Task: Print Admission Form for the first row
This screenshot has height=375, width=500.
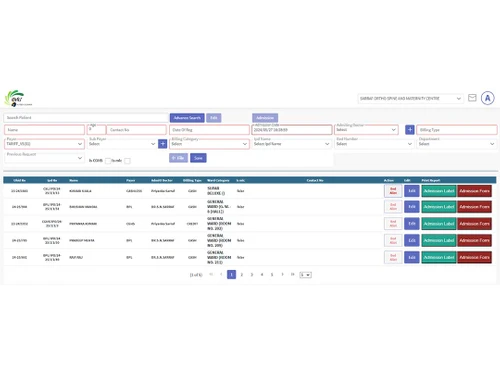Action: pyautogui.click(x=474, y=191)
